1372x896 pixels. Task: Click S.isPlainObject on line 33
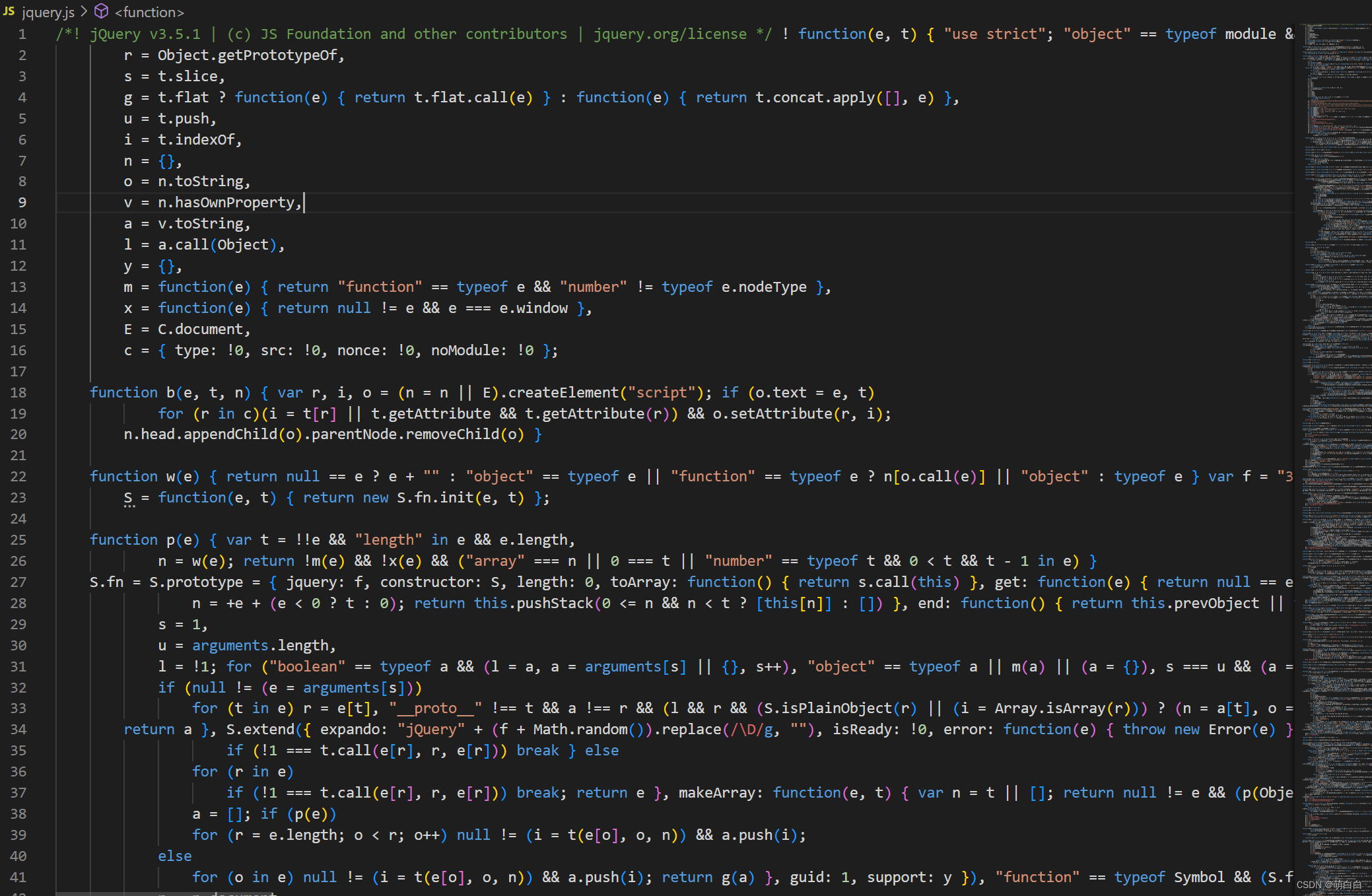click(x=827, y=708)
